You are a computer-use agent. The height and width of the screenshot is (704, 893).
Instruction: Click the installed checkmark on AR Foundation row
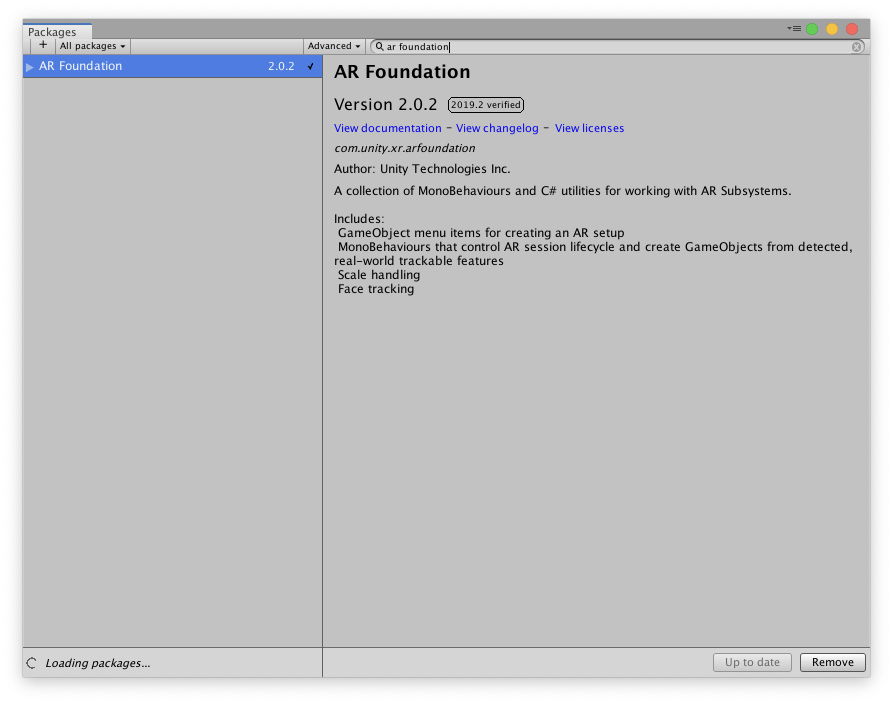click(x=310, y=66)
